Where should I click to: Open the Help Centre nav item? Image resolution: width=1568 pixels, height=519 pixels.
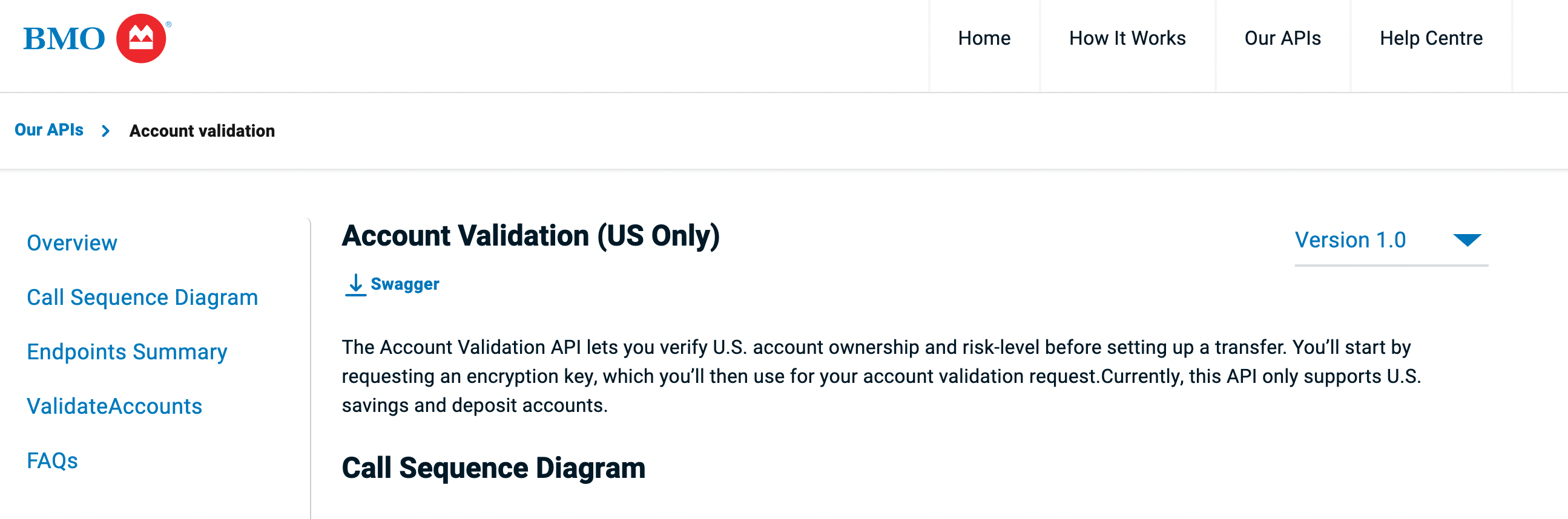click(1431, 38)
